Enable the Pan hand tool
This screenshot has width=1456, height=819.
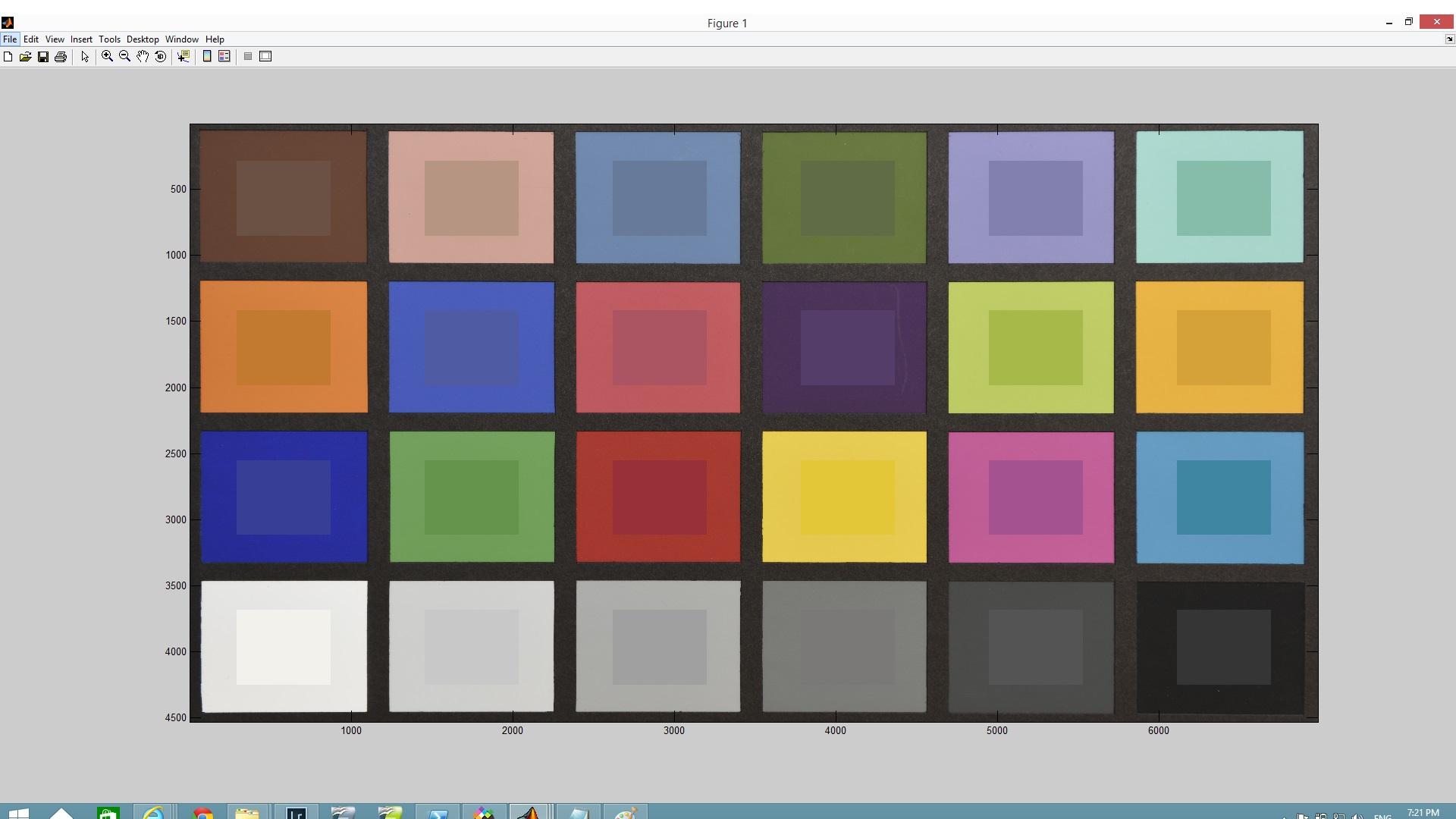click(x=143, y=57)
